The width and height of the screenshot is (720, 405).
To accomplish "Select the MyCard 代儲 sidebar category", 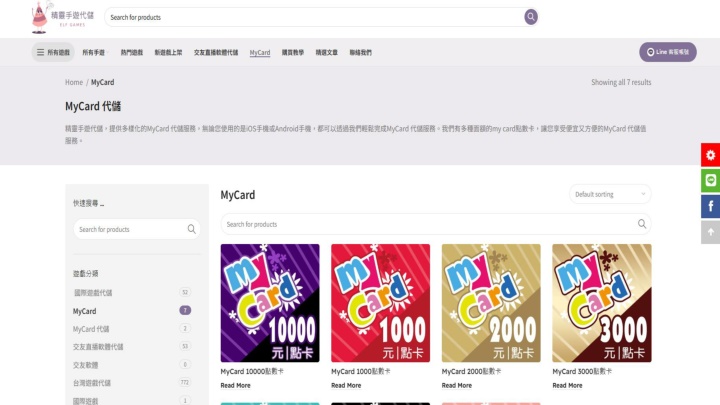I will (x=91, y=329).
